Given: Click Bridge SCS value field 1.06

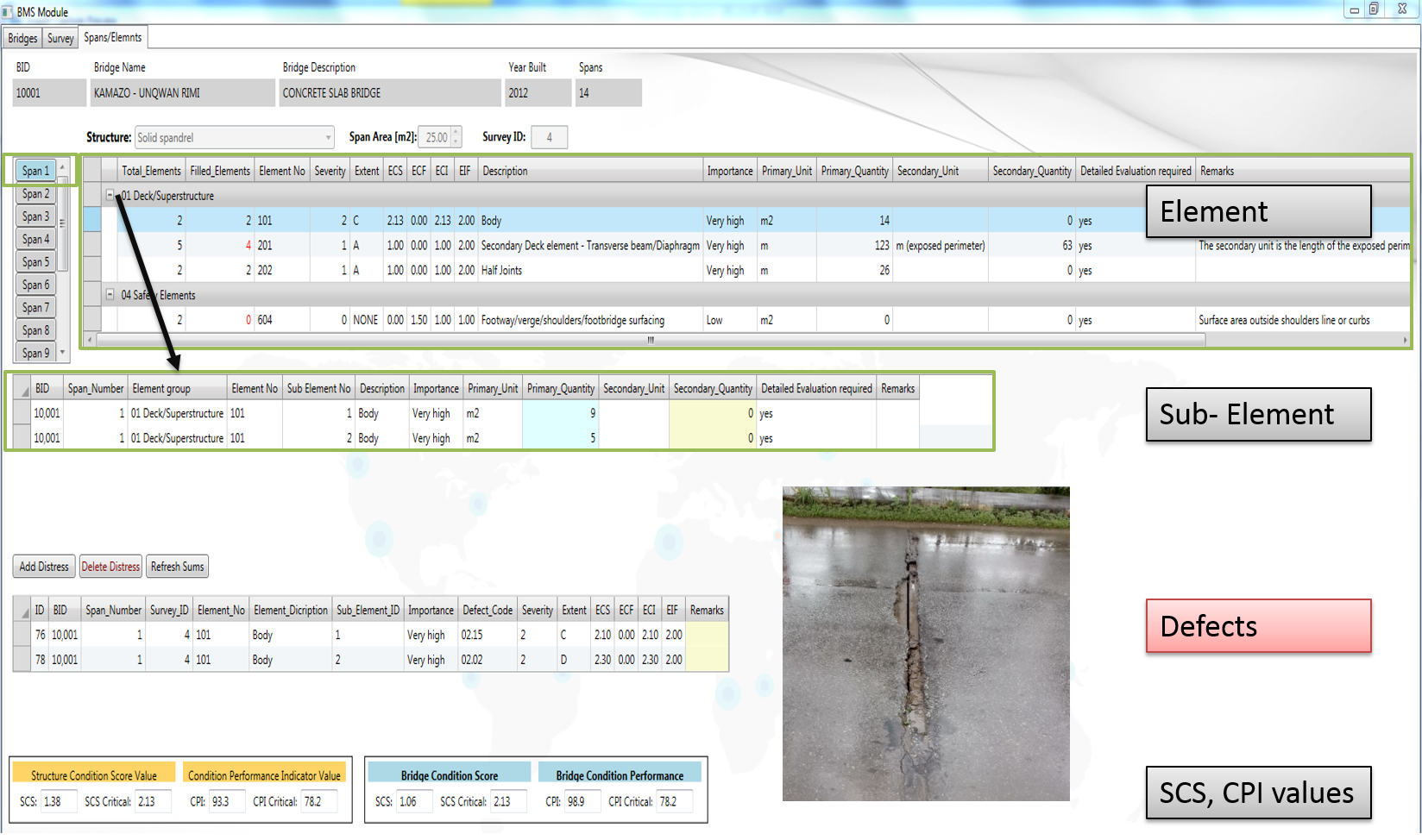Looking at the screenshot, I should point(414,802).
